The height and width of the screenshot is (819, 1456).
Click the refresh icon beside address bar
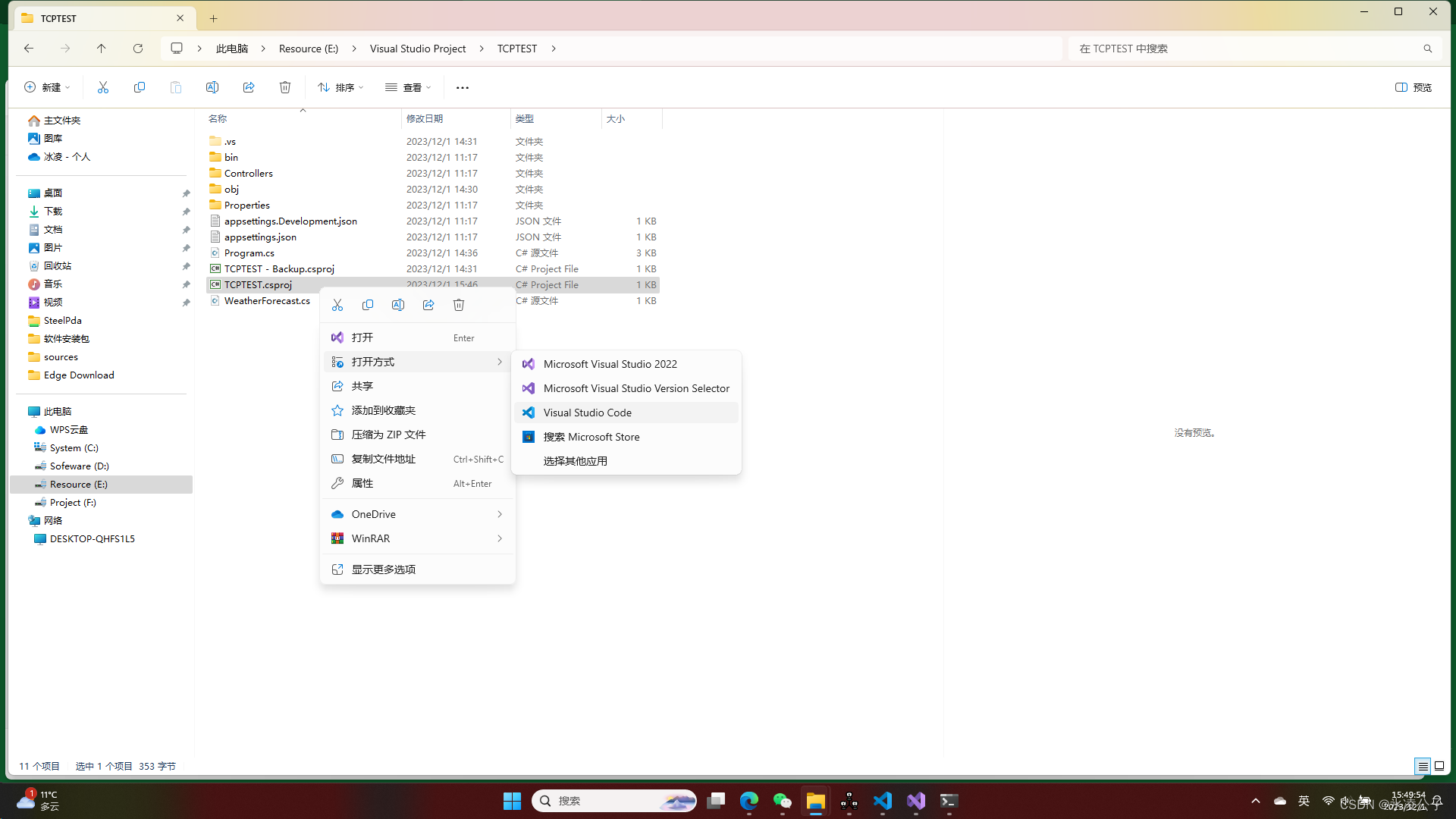click(138, 49)
